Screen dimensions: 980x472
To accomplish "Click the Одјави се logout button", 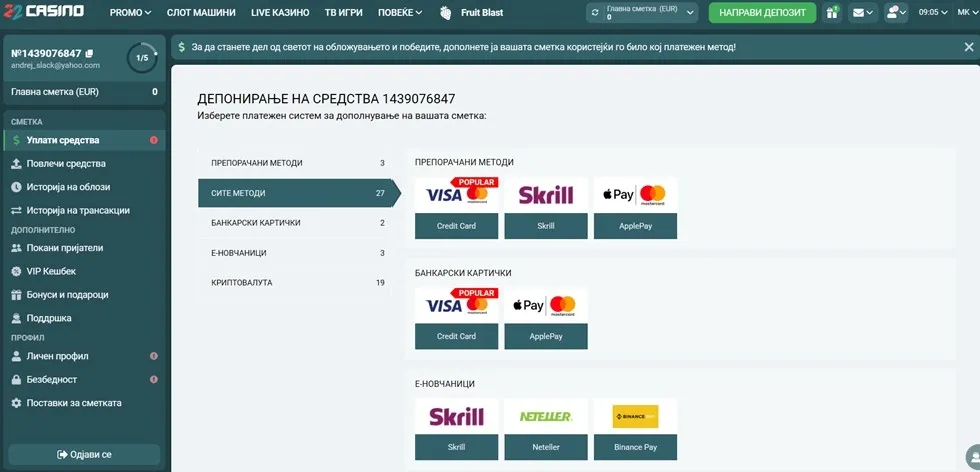I will [84, 454].
